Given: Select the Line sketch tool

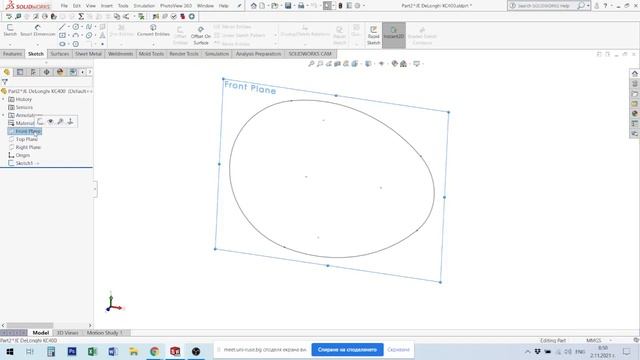Looking at the screenshot, I should click(62, 27).
